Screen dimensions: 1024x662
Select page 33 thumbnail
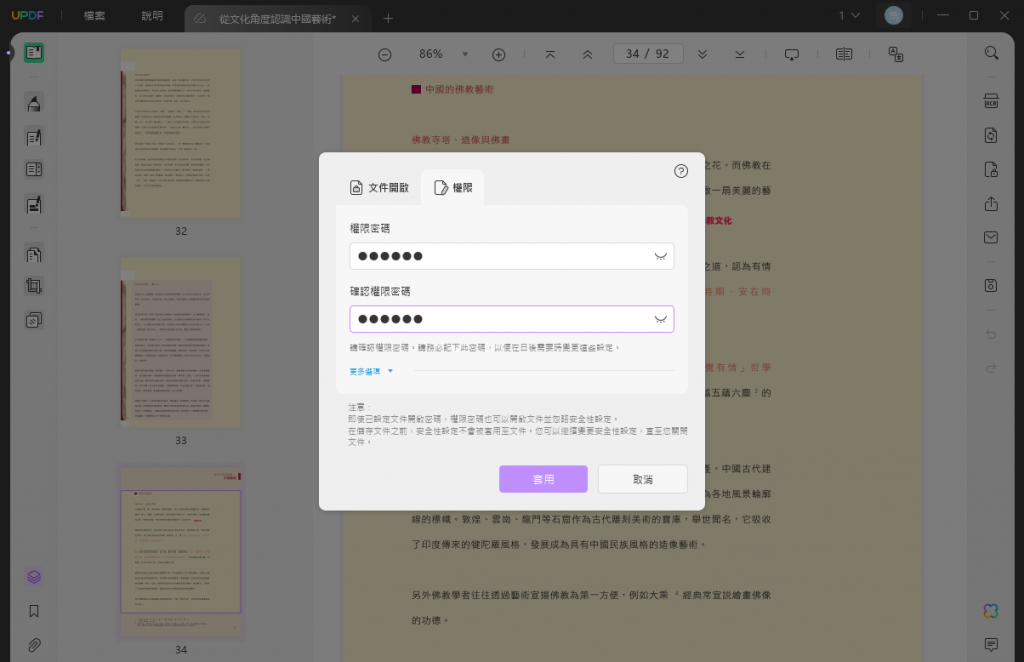point(181,343)
